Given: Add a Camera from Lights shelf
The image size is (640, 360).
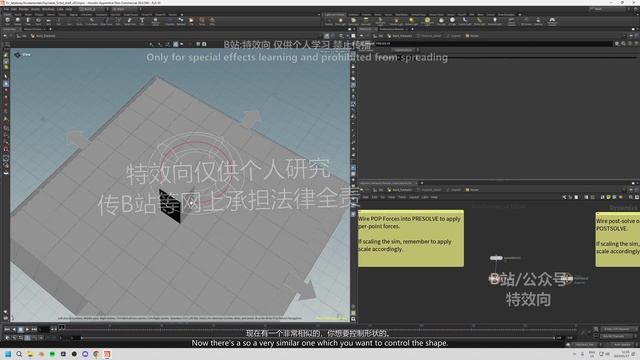Looking at the screenshot, I should 329,21.
